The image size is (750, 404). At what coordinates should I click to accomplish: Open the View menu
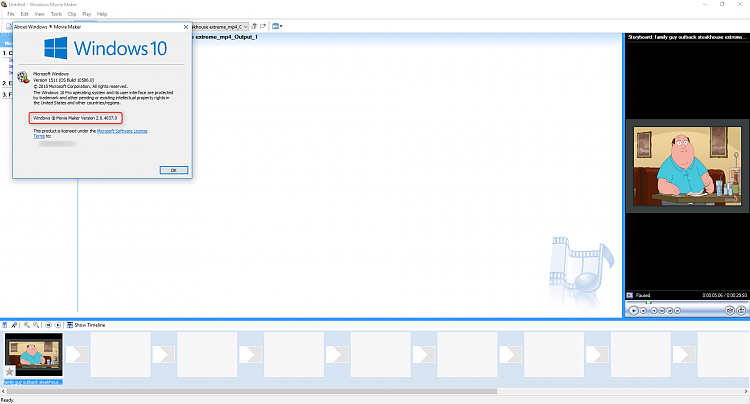pos(40,14)
